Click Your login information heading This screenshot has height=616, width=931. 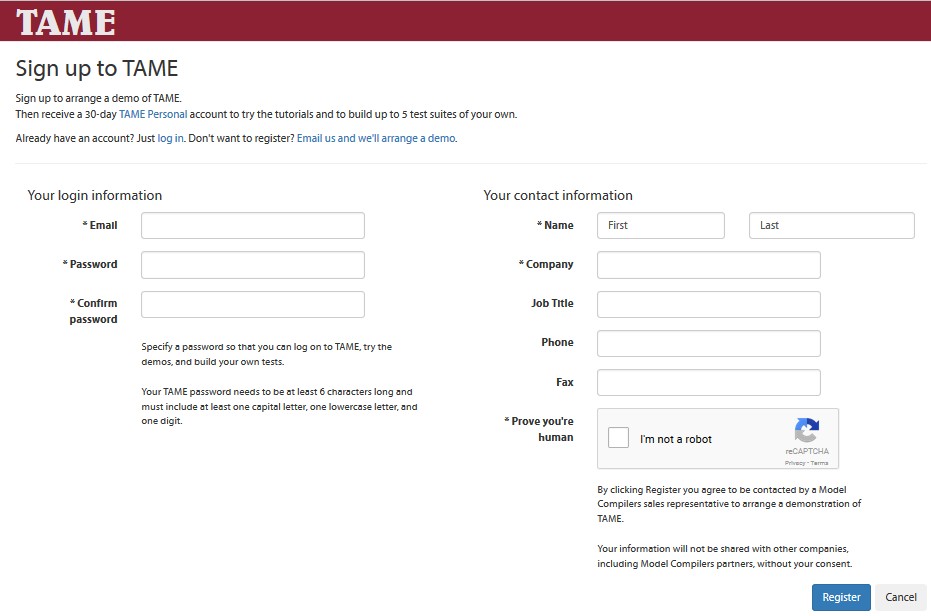coord(94,195)
